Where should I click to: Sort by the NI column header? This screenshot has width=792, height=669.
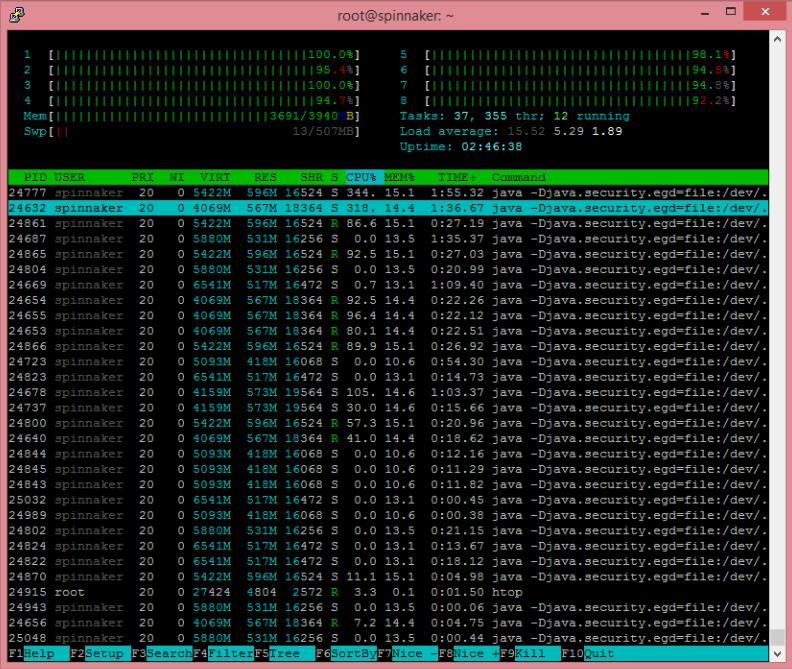coord(177,177)
